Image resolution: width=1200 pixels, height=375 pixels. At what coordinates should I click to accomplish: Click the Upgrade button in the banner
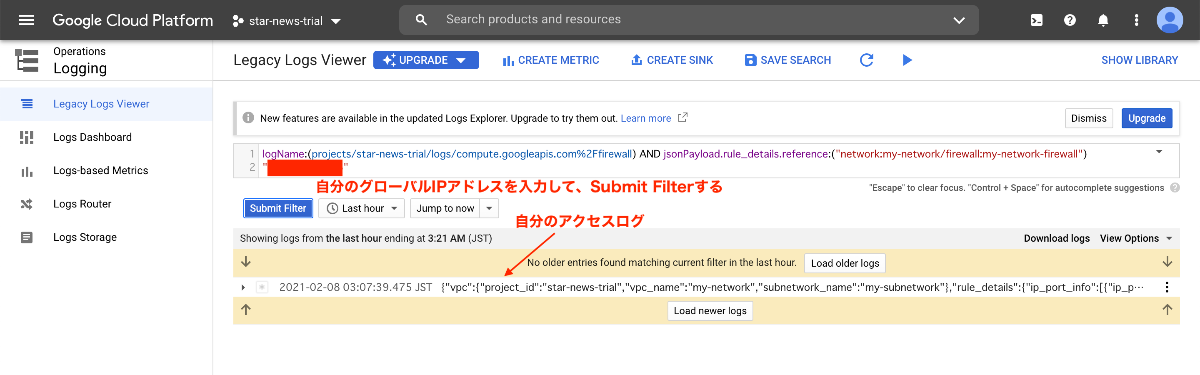pos(1146,118)
